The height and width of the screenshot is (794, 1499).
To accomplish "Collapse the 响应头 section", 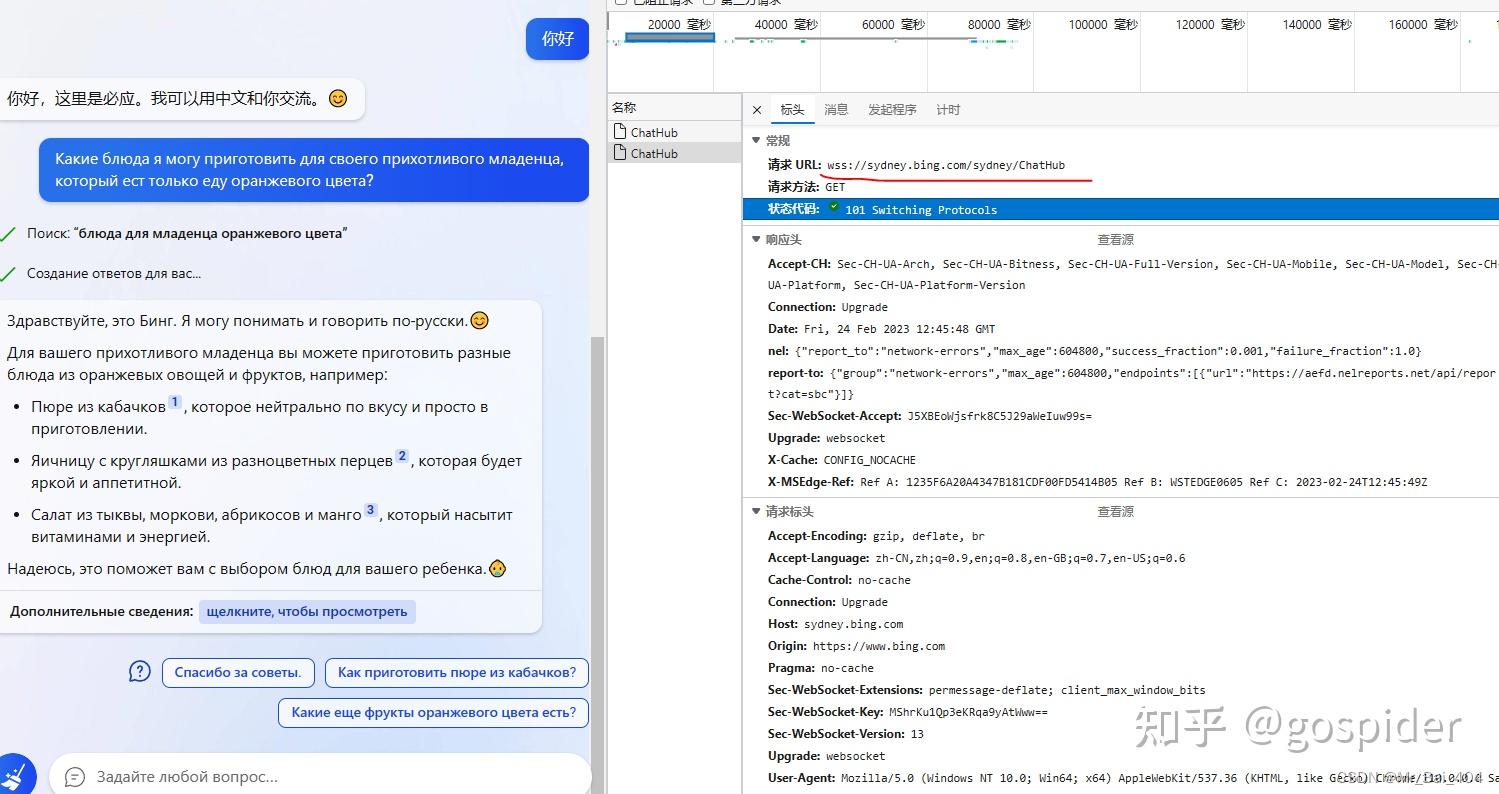I will click(757, 239).
